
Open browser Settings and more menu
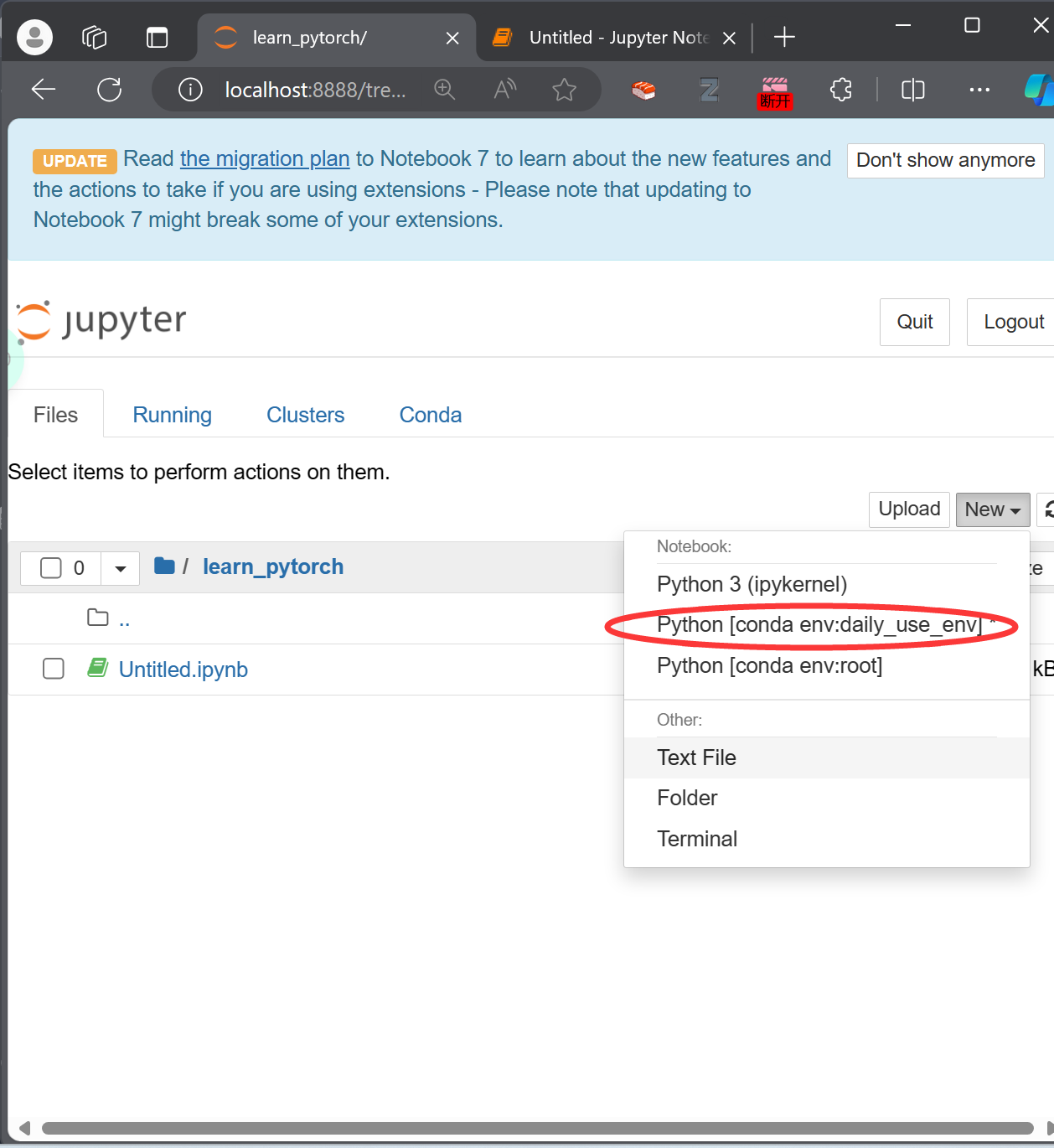point(979,90)
